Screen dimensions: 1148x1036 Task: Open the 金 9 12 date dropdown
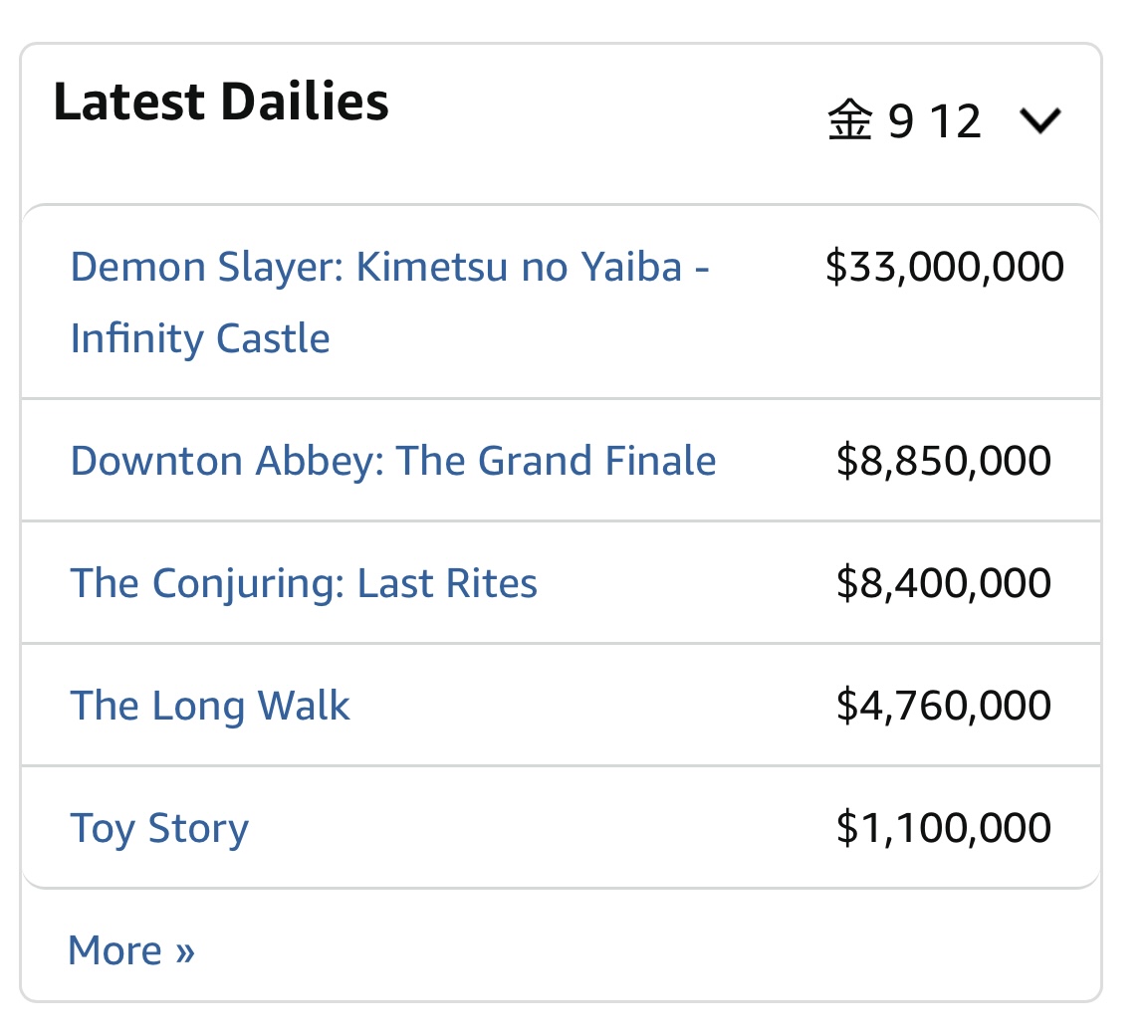pyautogui.click(x=944, y=120)
